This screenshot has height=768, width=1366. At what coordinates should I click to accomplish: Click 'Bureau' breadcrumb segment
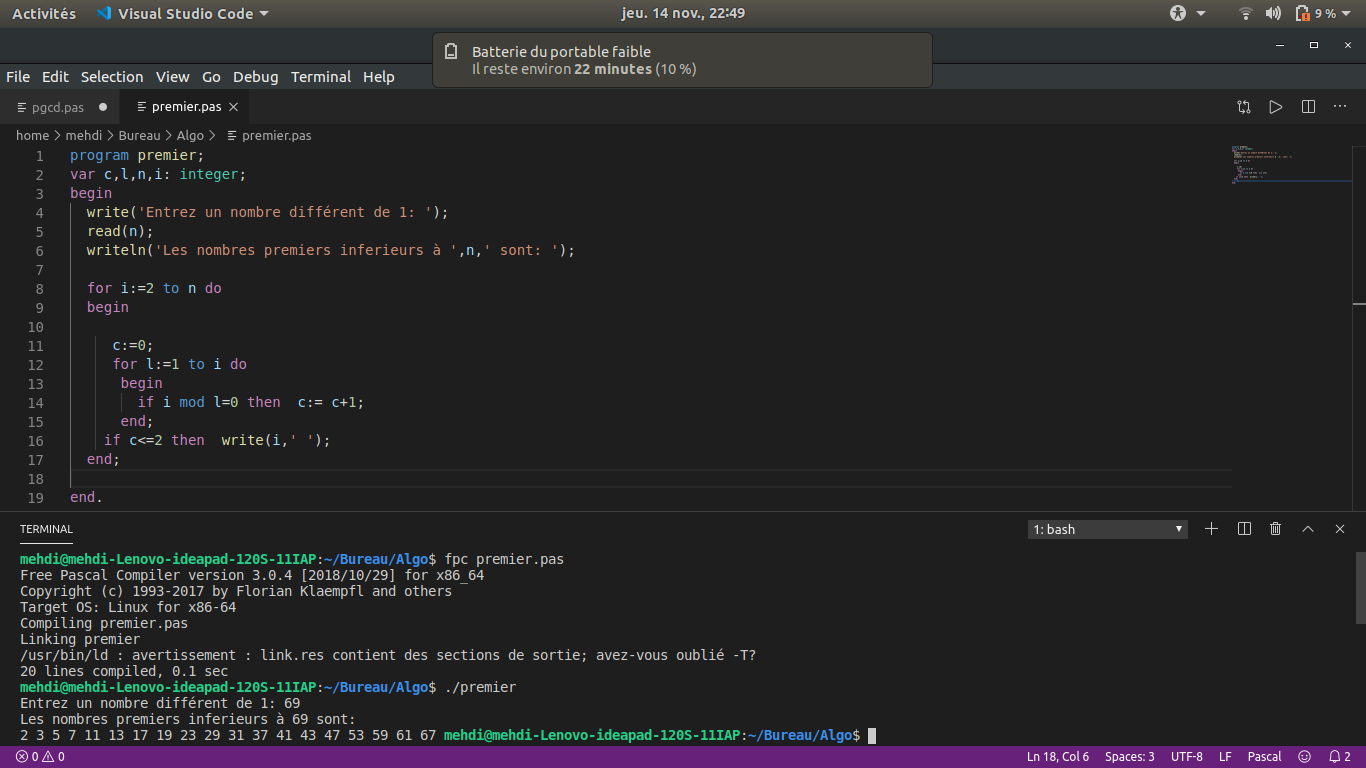click(x=139, y=135)
